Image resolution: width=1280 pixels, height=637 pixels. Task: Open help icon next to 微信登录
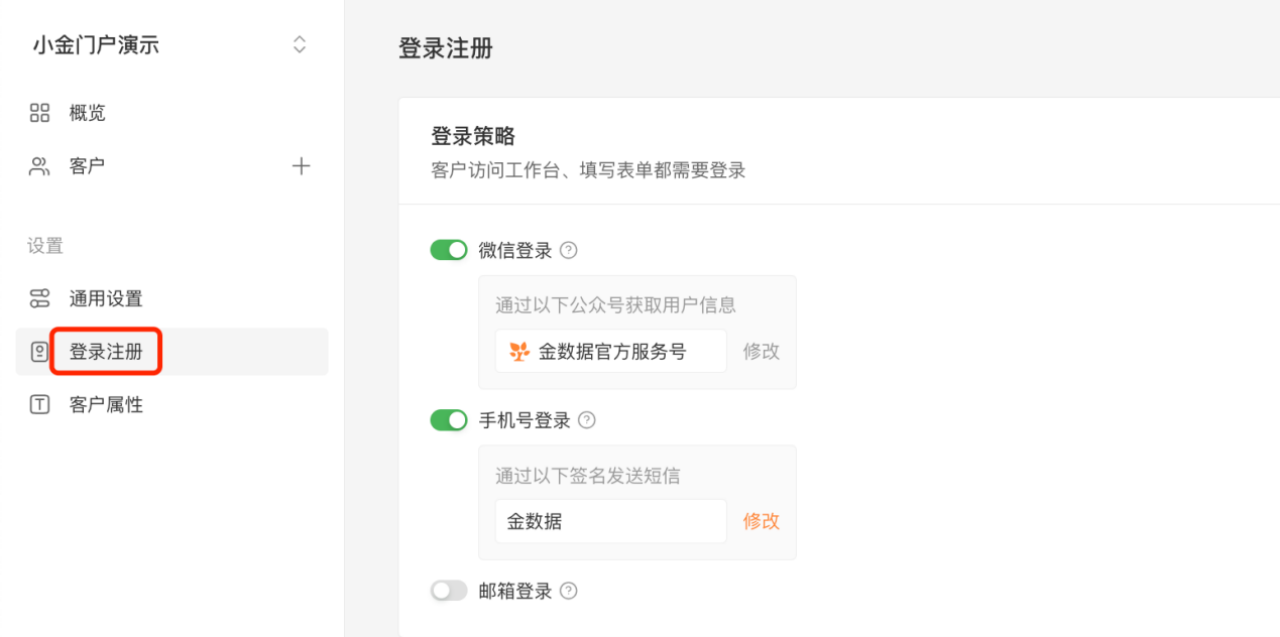click(569, 250)
